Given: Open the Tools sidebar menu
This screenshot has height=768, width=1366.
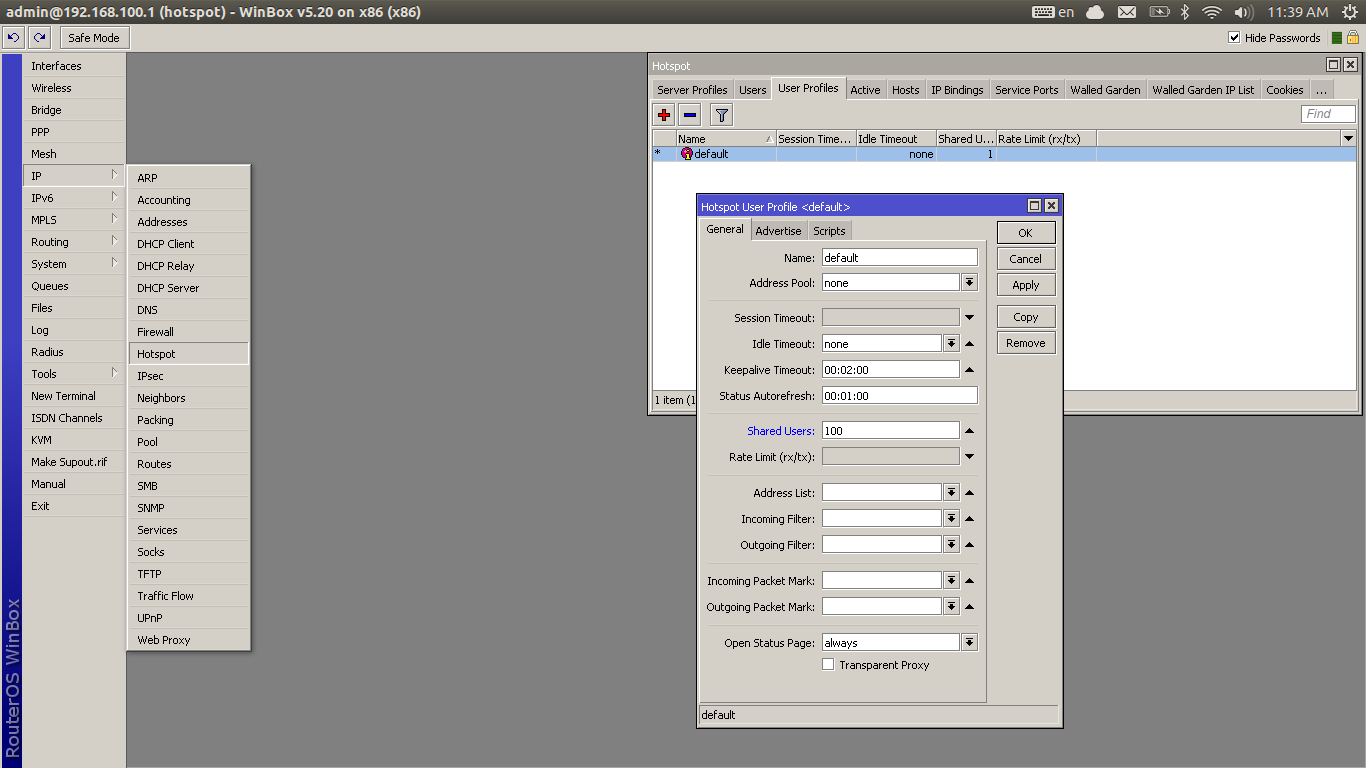Looking at the screenshot, I should [74, 374].
